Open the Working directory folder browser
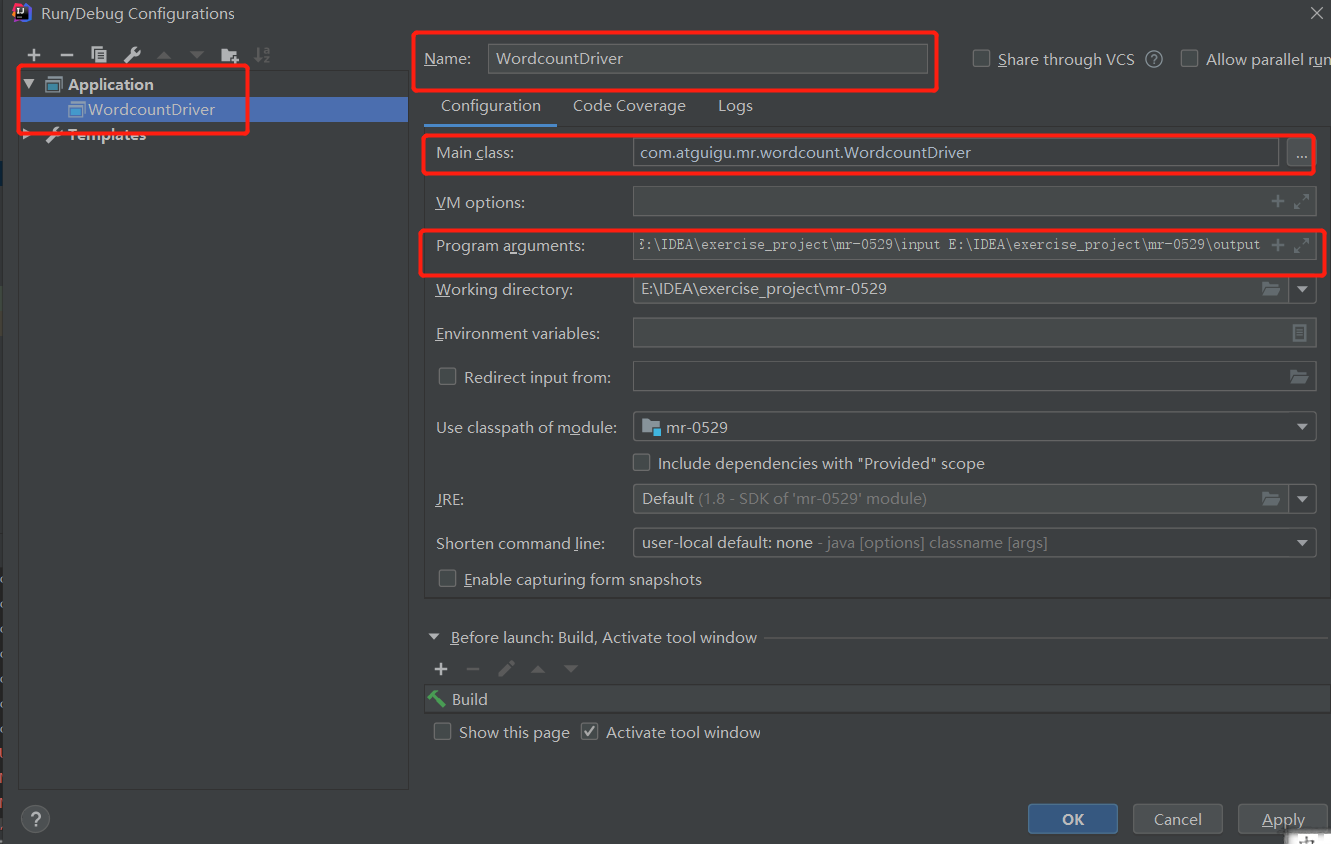The image size is (1331, 844). 1270,289
